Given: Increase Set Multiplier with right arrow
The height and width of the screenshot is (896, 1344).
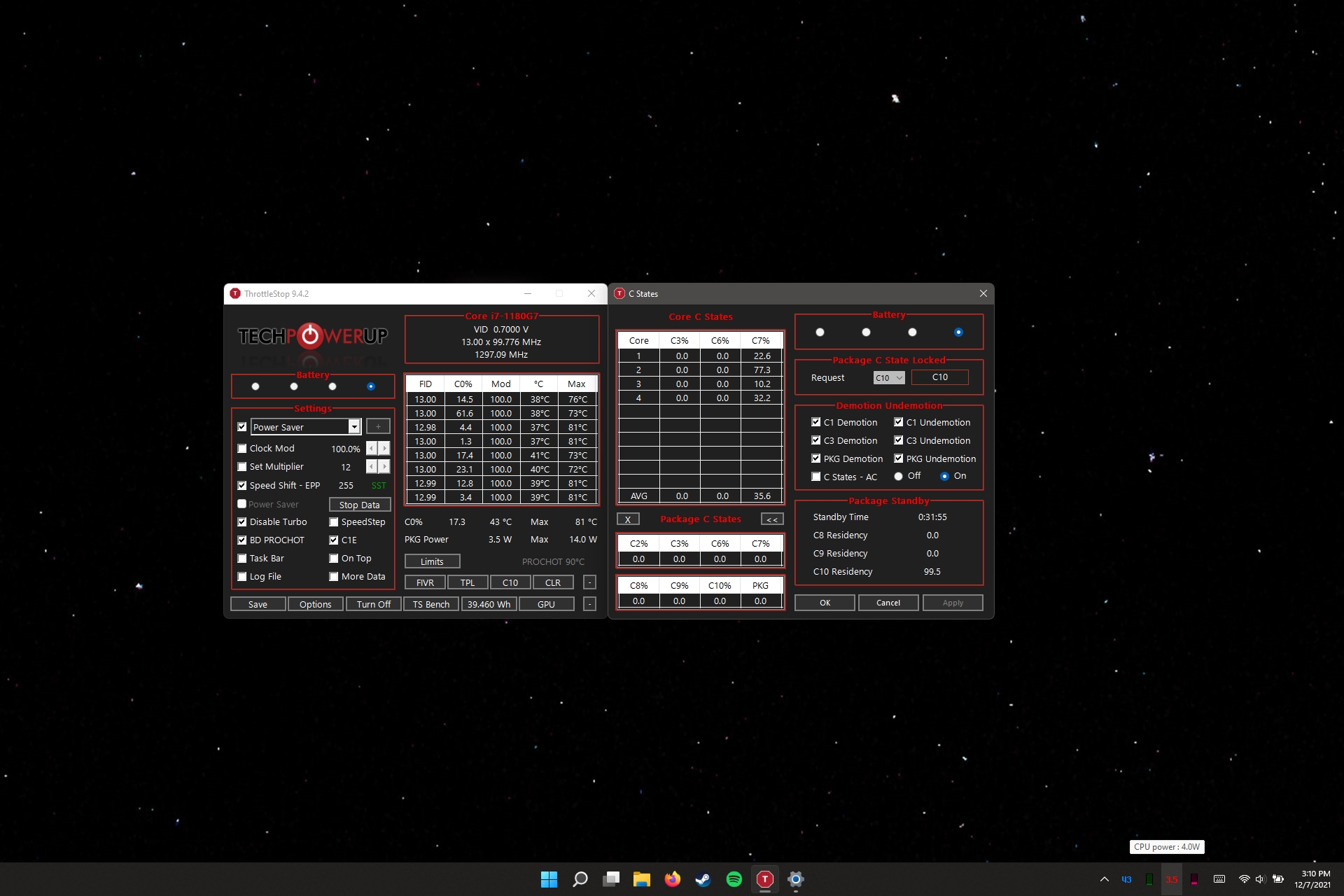Looking at the screenshot, I should 384,467.
